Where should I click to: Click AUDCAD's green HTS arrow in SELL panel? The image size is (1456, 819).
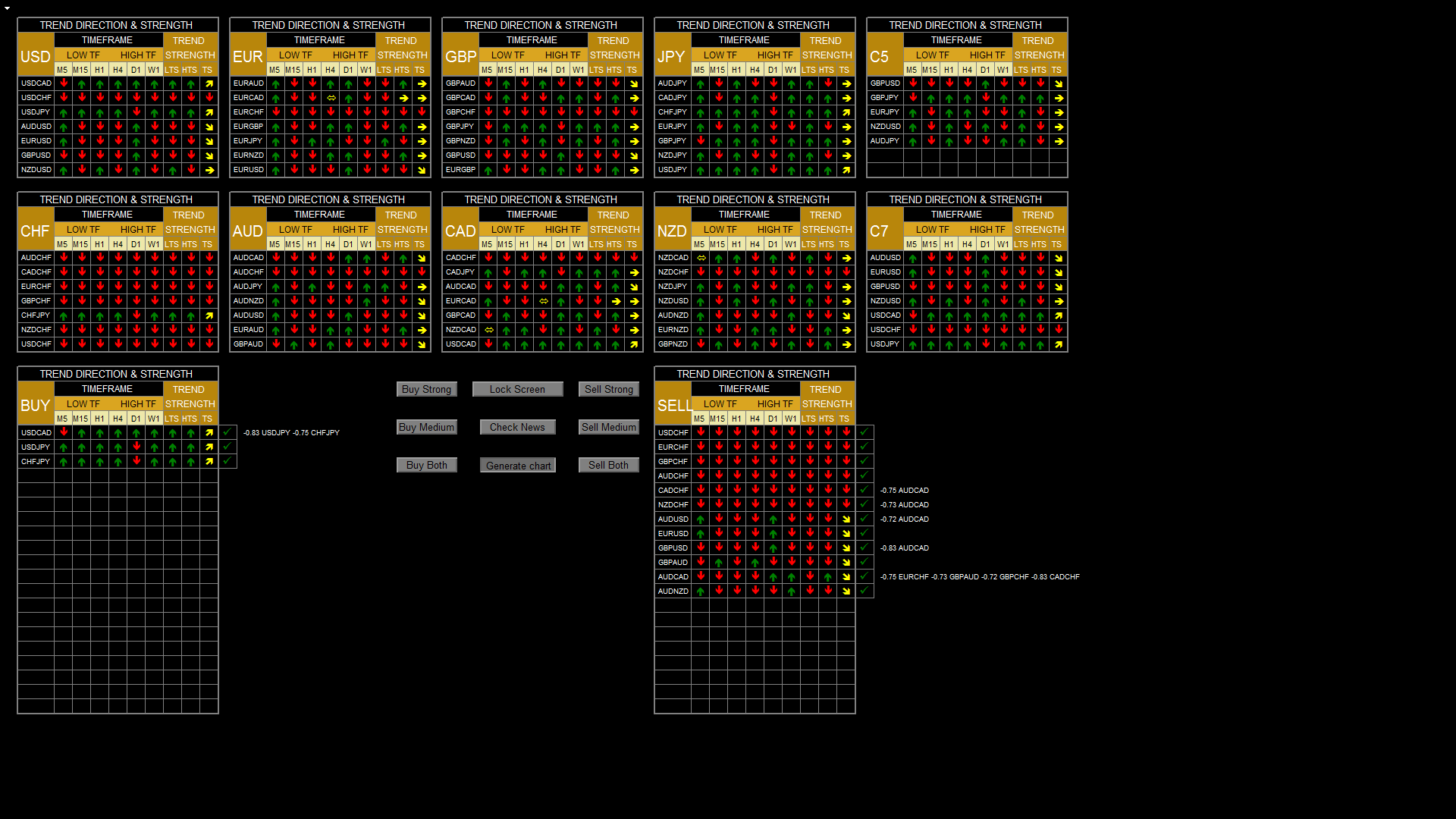click(x=828, y=576)
